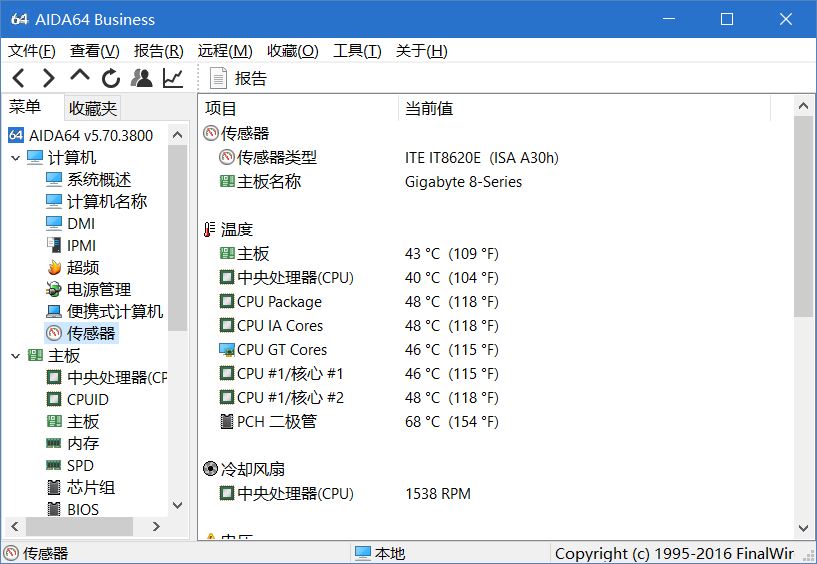The image size is (817, 564).
Task: Click the 传感器 status bar label
Action: pos(45,553)
